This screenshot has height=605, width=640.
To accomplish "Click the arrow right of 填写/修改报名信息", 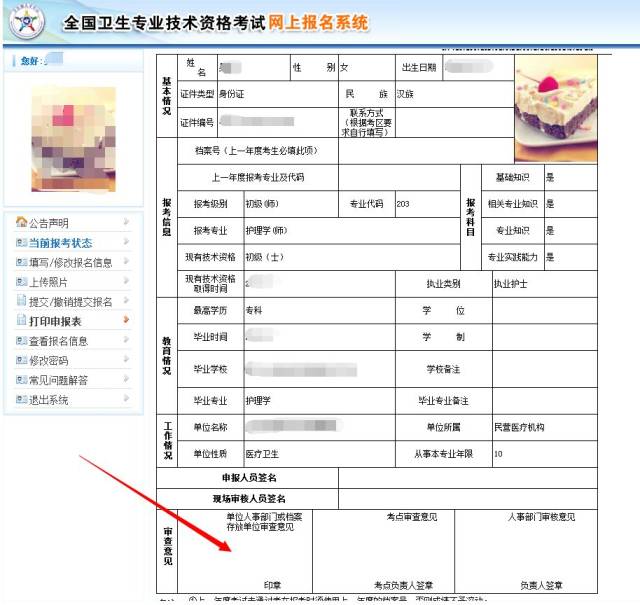I will (126, 261).
